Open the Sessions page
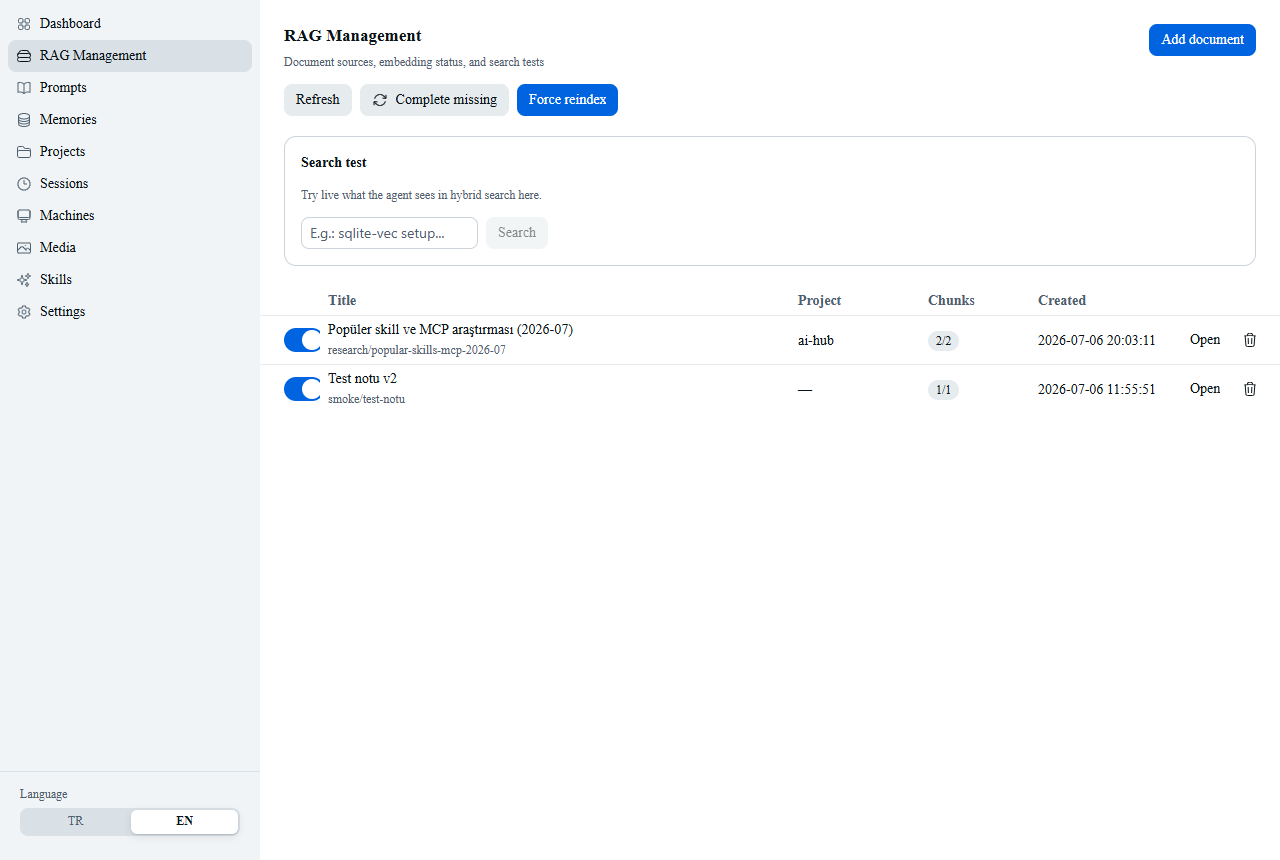Viewport: 1280px width, 860px height. (130, 184)
